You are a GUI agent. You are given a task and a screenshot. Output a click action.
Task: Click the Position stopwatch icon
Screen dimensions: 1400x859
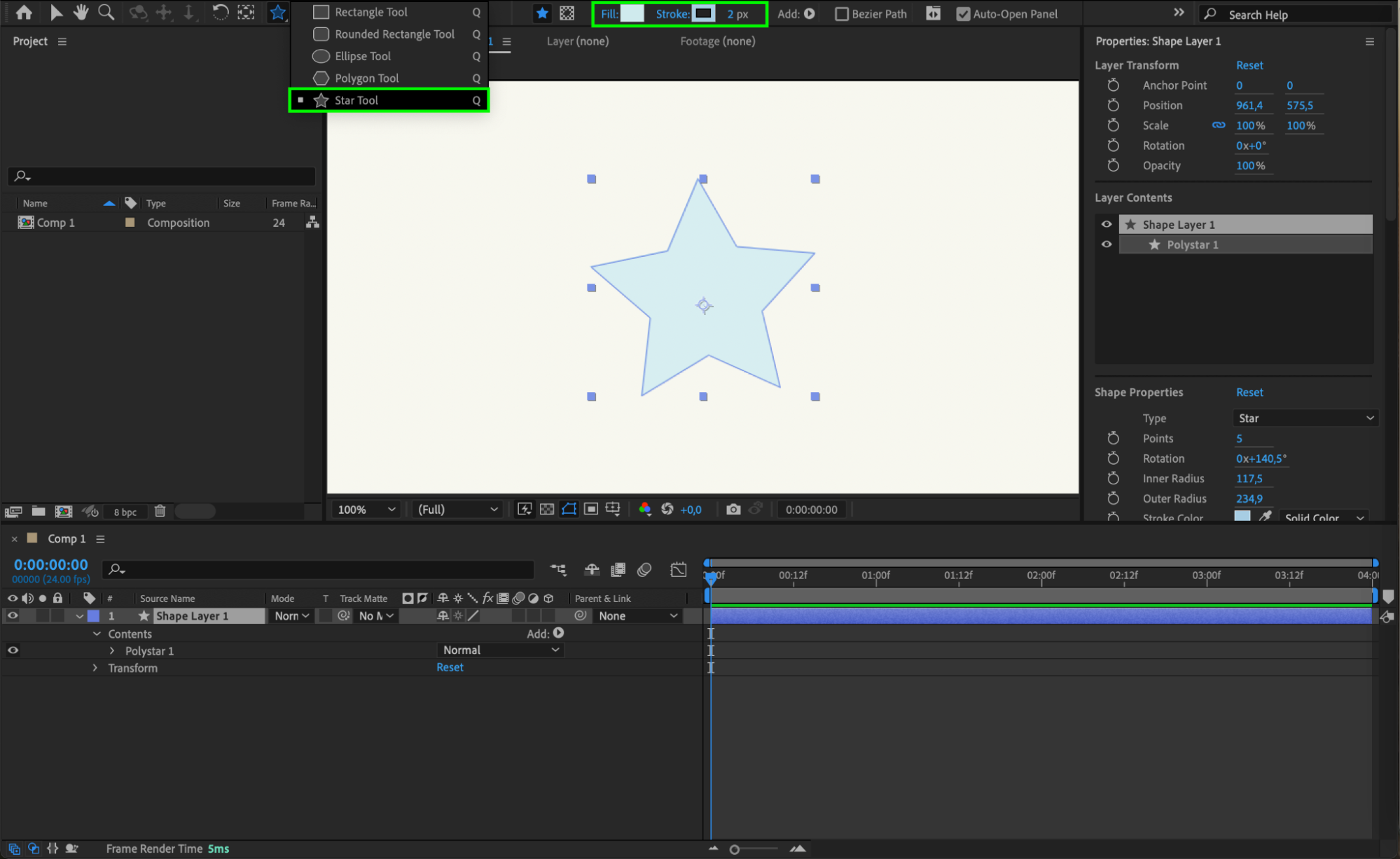1113,105
